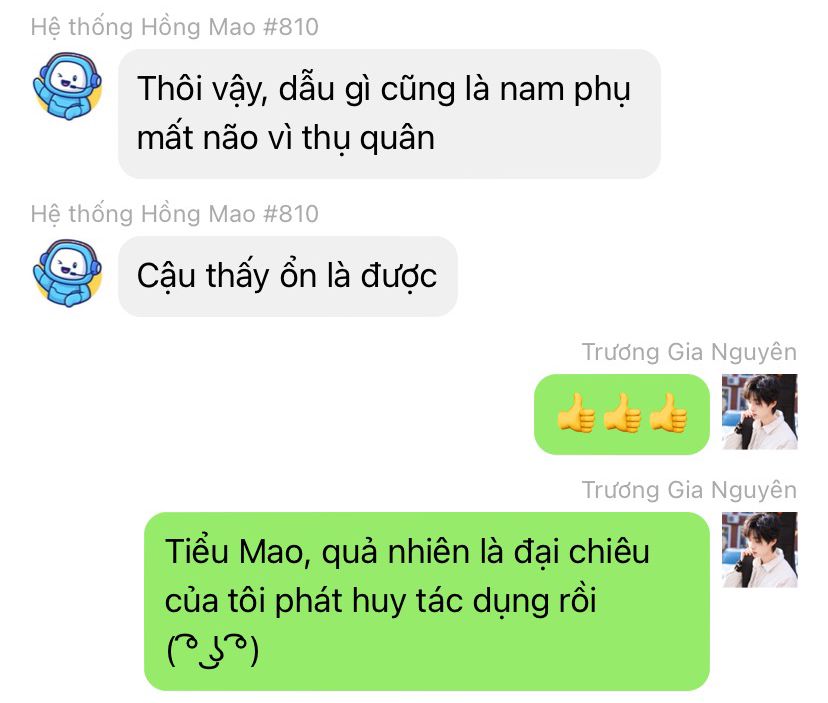The width and height of the screenshot is (828, 703).
Task: Tap the first thumbs-up emoji
Action: point(576,413)
